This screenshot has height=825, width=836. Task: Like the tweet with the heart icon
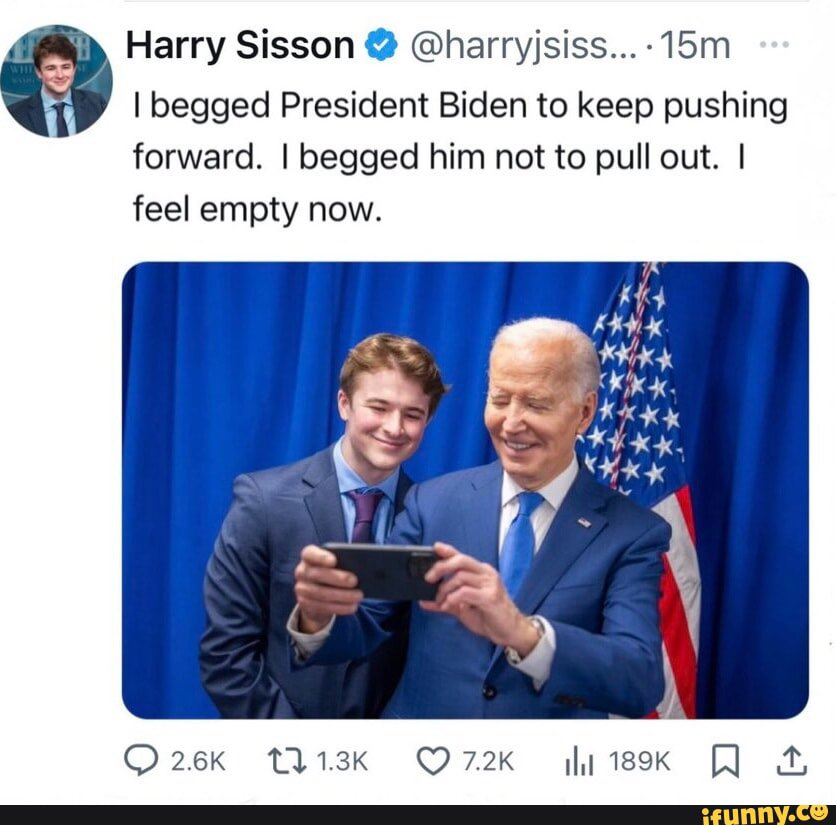[x=432, y=761]
